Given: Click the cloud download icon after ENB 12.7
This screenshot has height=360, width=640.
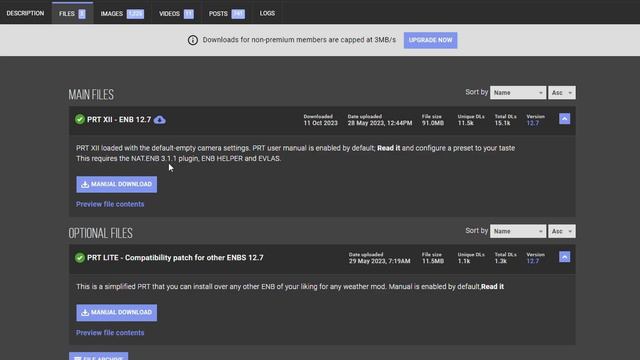Looking at the screenshot, I should pos(160,120).
